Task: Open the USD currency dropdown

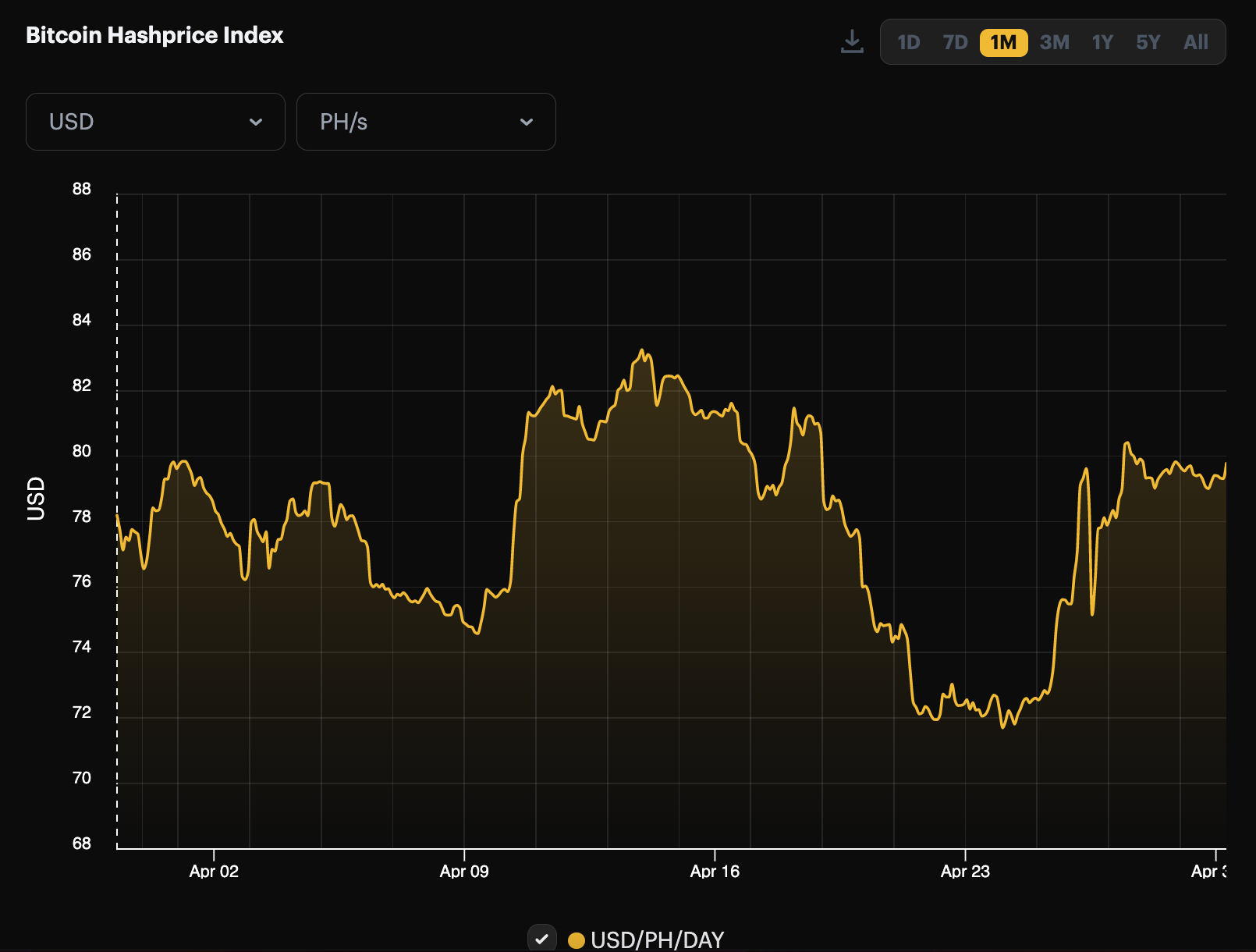Action: [154, 122]
